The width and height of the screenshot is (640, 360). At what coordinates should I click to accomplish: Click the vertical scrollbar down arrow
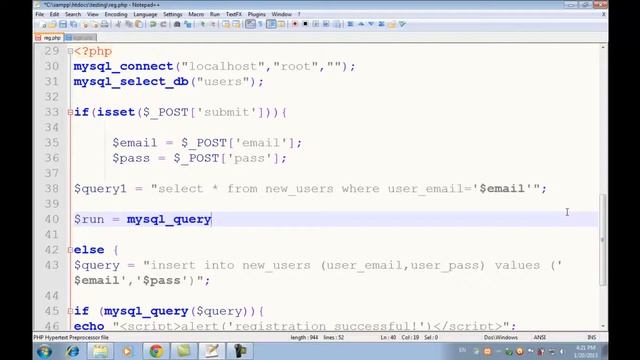pyautogui.click(x=603, y=327)
